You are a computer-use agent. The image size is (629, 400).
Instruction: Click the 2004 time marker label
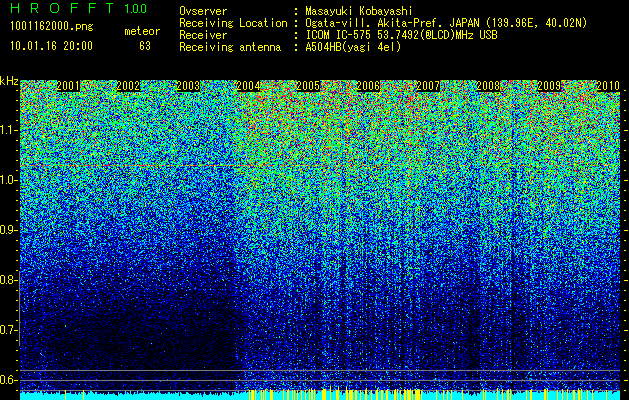248,86
